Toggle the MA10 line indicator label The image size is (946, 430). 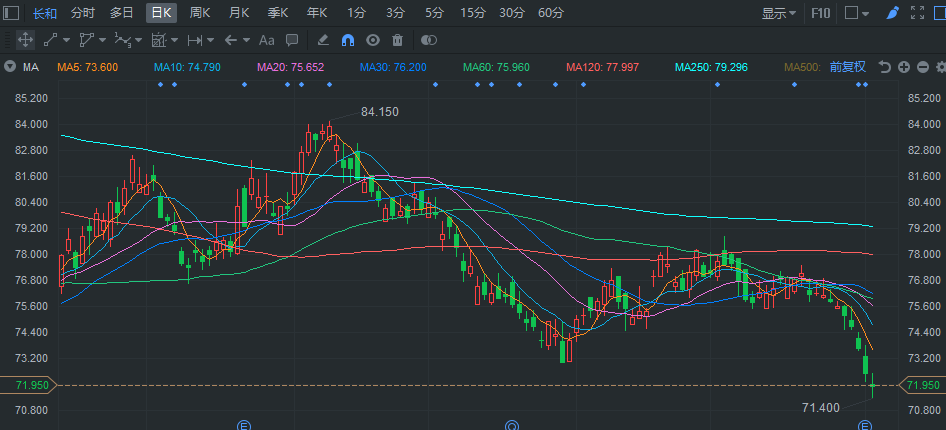click(x=187, y=67)
